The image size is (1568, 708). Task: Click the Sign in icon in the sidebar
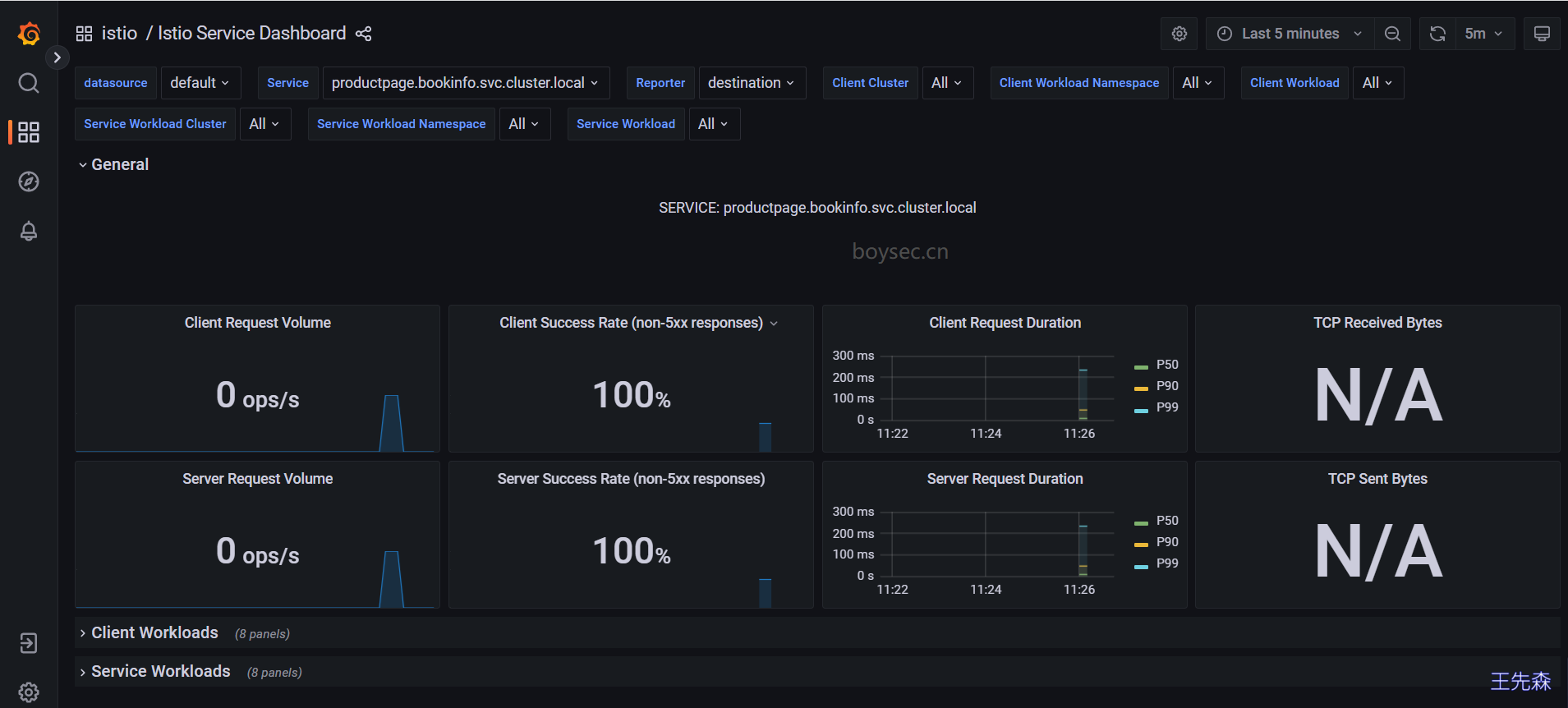click(29, 643)
